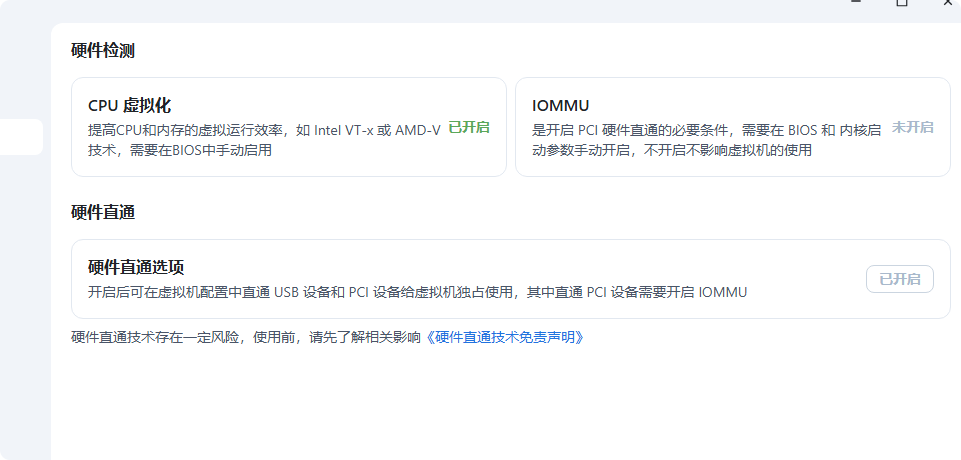The height and width of the screenshot is (460, 961).
Task: Click the 已开启 hardware passthrough button
Action: pyautogui.click(x=899, y=279)
